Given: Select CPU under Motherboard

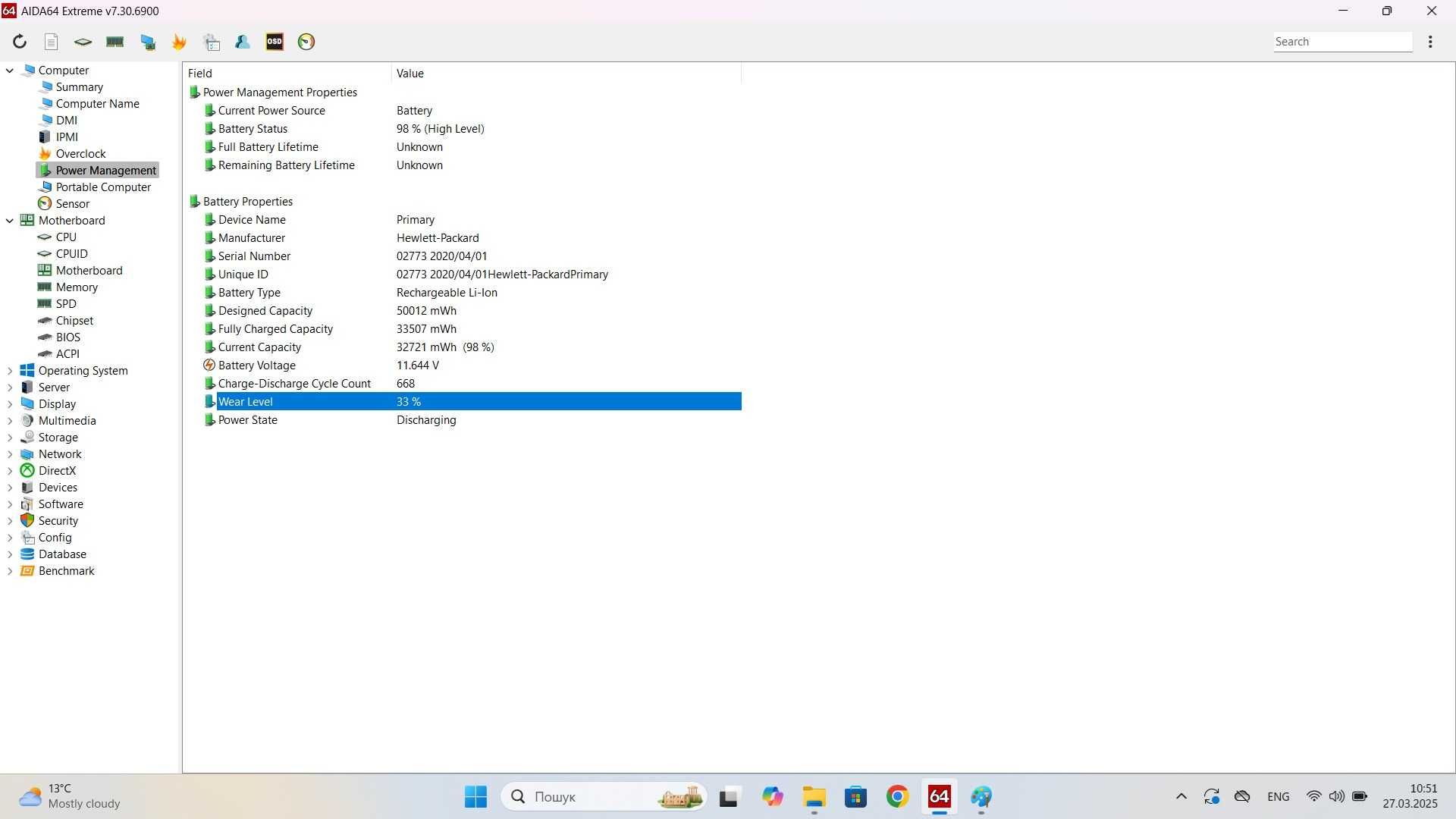Looking at the screenshot, I should click(66, 237).
